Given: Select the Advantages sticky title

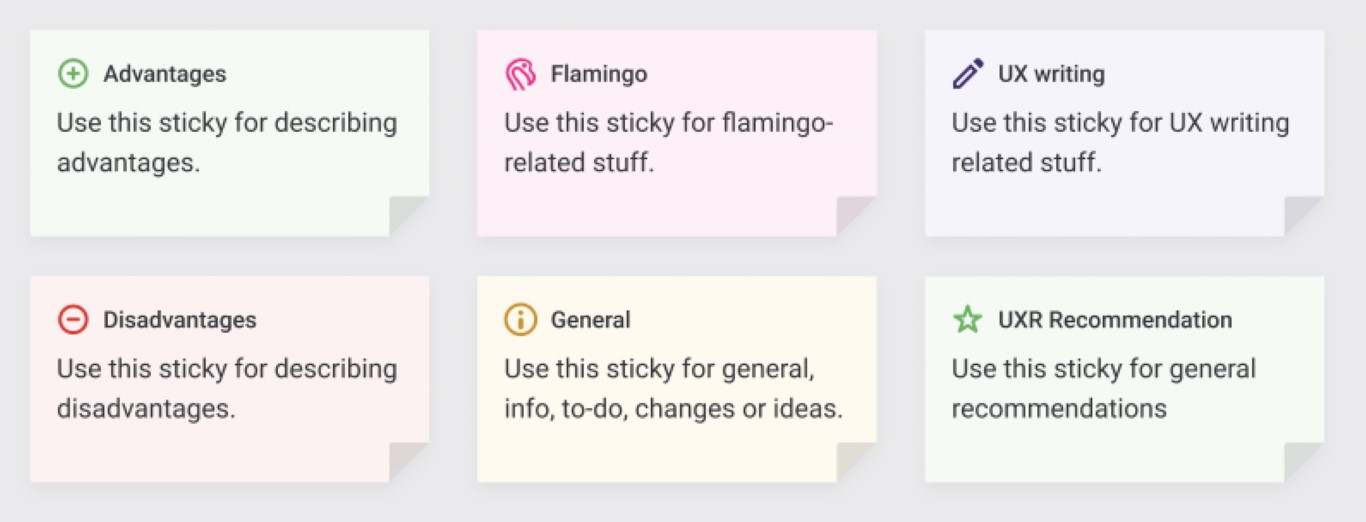Looking at the screenshot, I should point(165,74).
